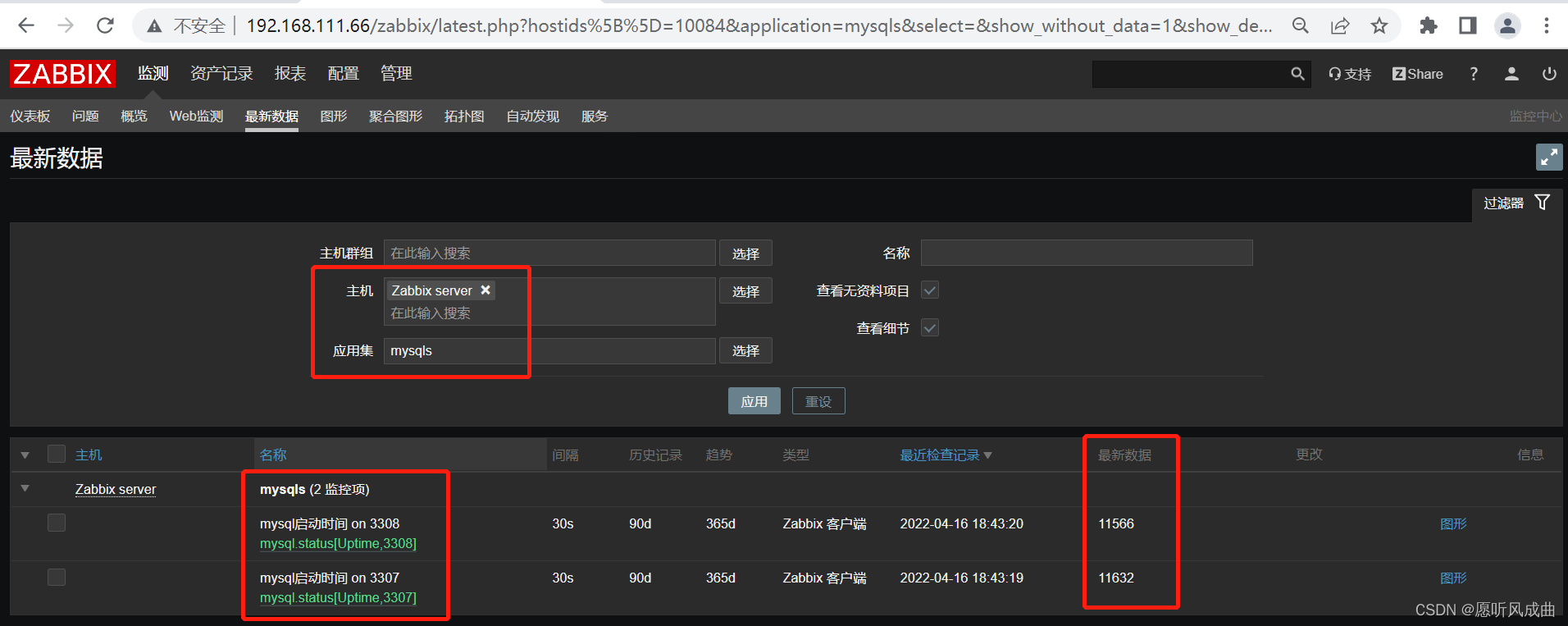Click the browser forward arrow
This screenshot has height=626, width=1568.
pos(66,25)
